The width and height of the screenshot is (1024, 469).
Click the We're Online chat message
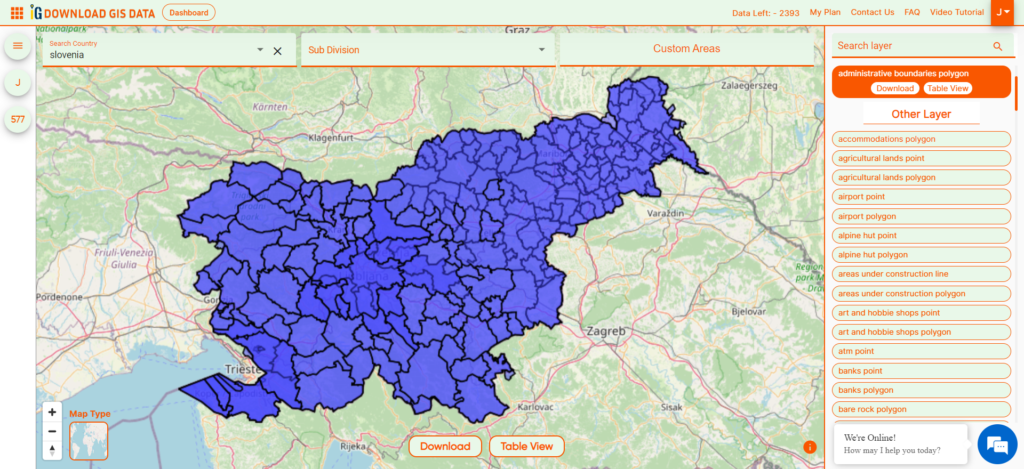(x=901, y=444)
